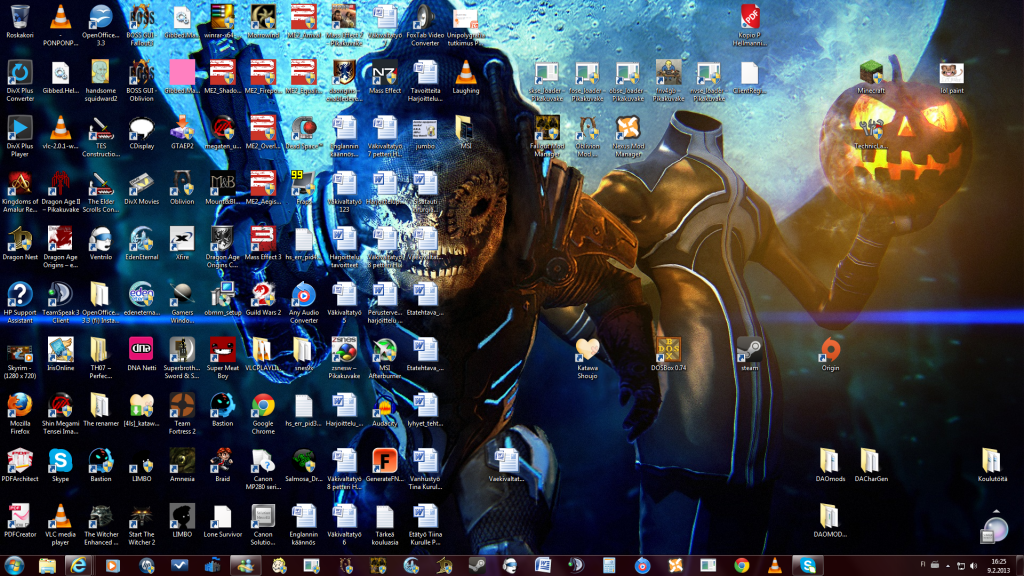Open Windows Explorer folder in taskbar
This screenshot has width=1024, height=576.
47,565
